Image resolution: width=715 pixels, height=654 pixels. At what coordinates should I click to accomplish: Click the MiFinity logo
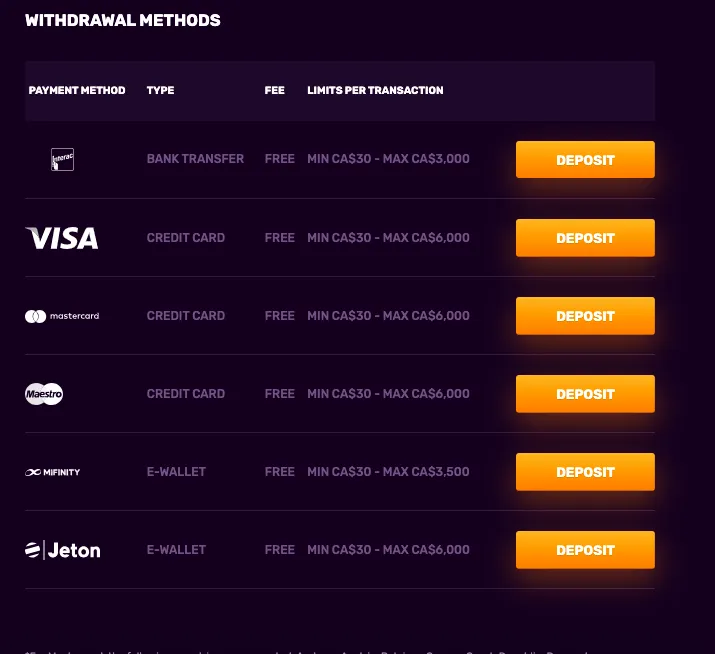tap(53, 472)
